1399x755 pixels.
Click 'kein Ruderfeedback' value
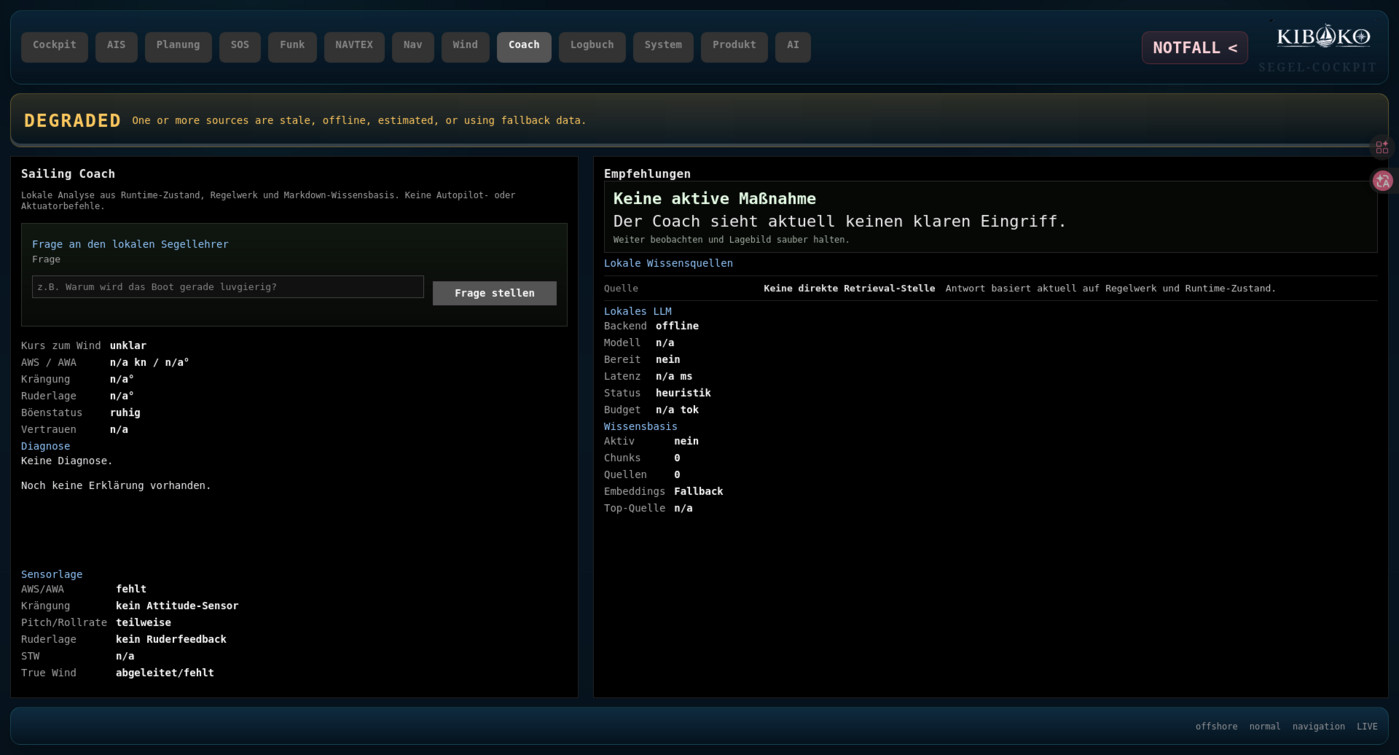[171, 640]
